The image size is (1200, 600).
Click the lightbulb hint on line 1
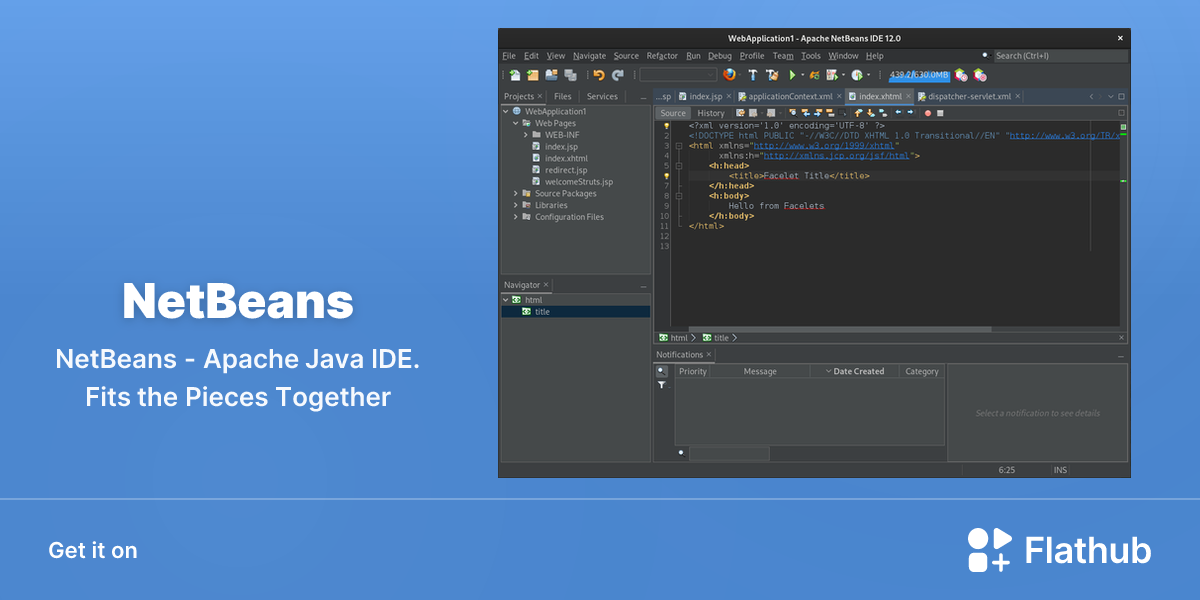666,126
